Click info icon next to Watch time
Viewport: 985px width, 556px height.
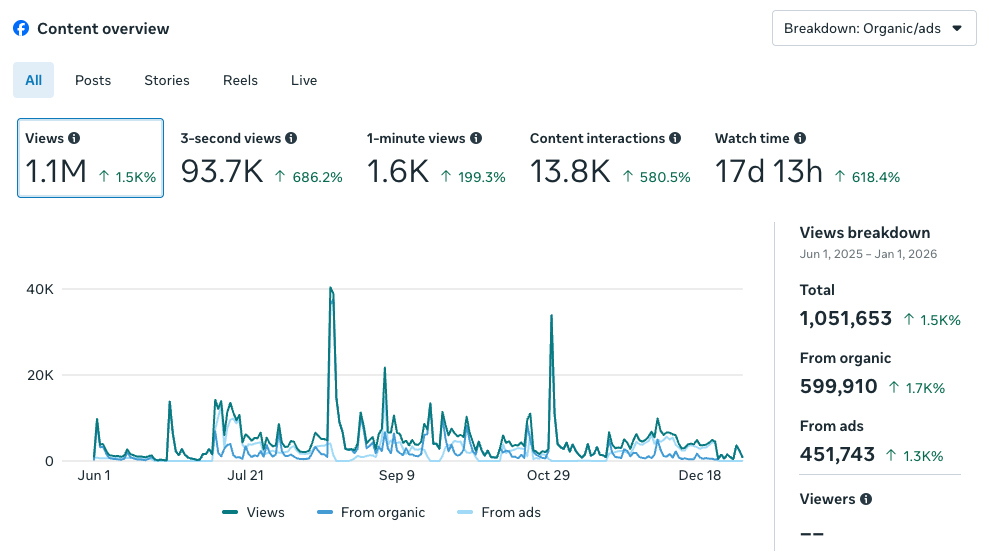coord(800,139)
